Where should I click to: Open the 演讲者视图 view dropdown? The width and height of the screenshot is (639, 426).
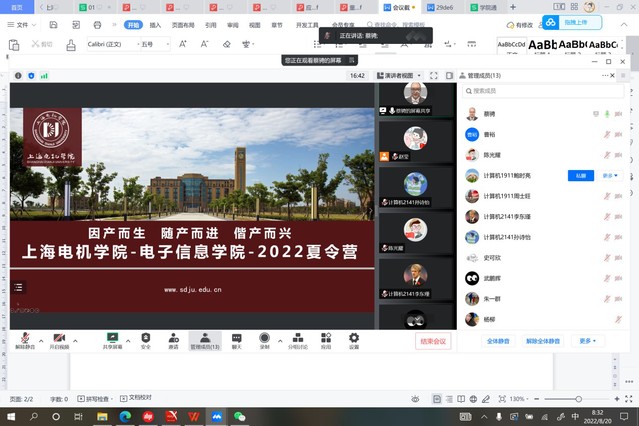click(399, 75)
